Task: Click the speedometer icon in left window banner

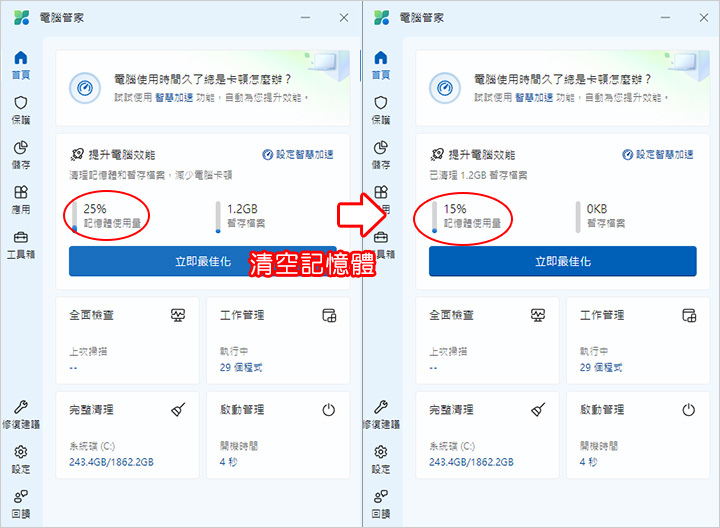Action: point(85,88)
